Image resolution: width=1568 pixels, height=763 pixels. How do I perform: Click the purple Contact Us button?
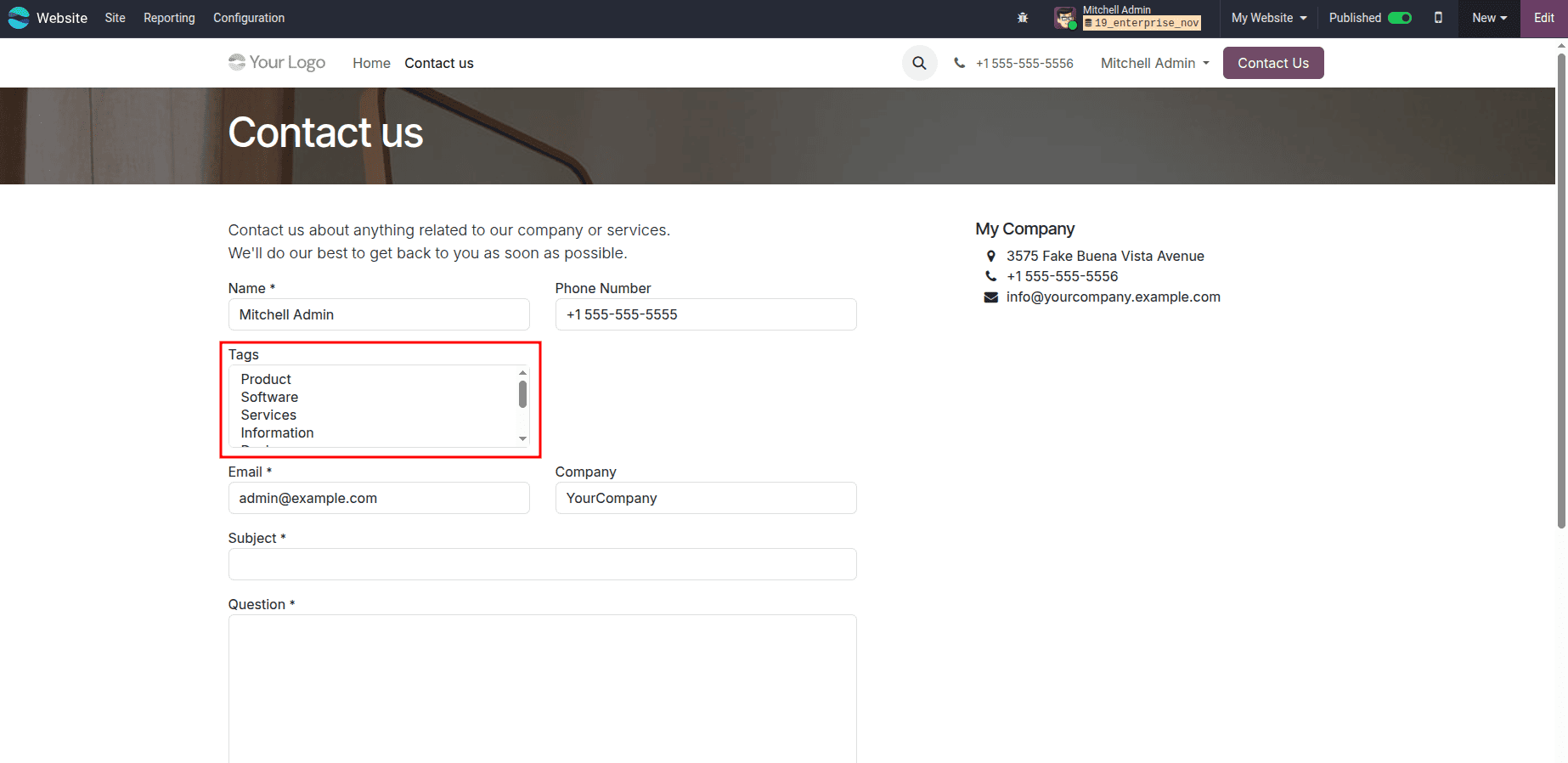(x=1273, y=63)
